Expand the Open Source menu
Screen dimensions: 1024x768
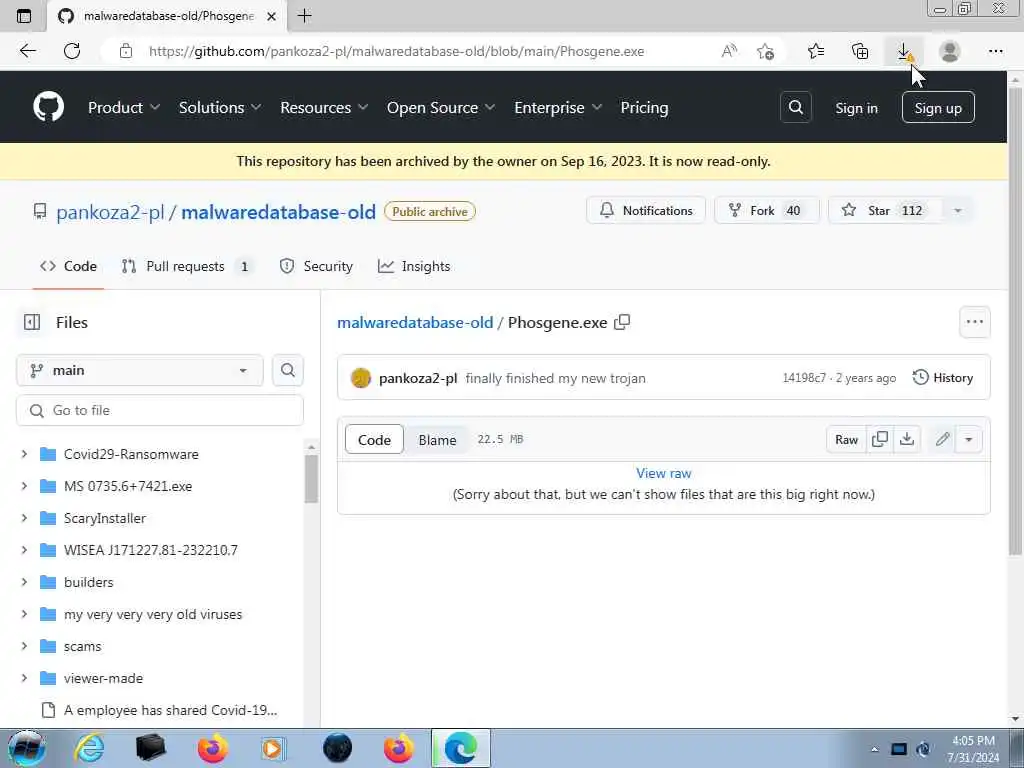coord(441,107)
